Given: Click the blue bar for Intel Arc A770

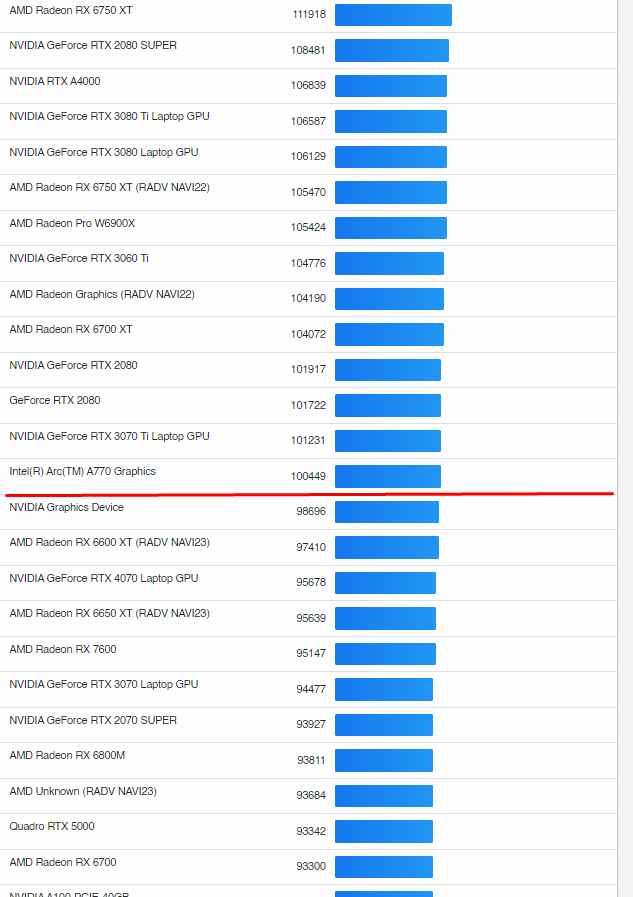Looking at the screenshot, I should coord(388,476).
